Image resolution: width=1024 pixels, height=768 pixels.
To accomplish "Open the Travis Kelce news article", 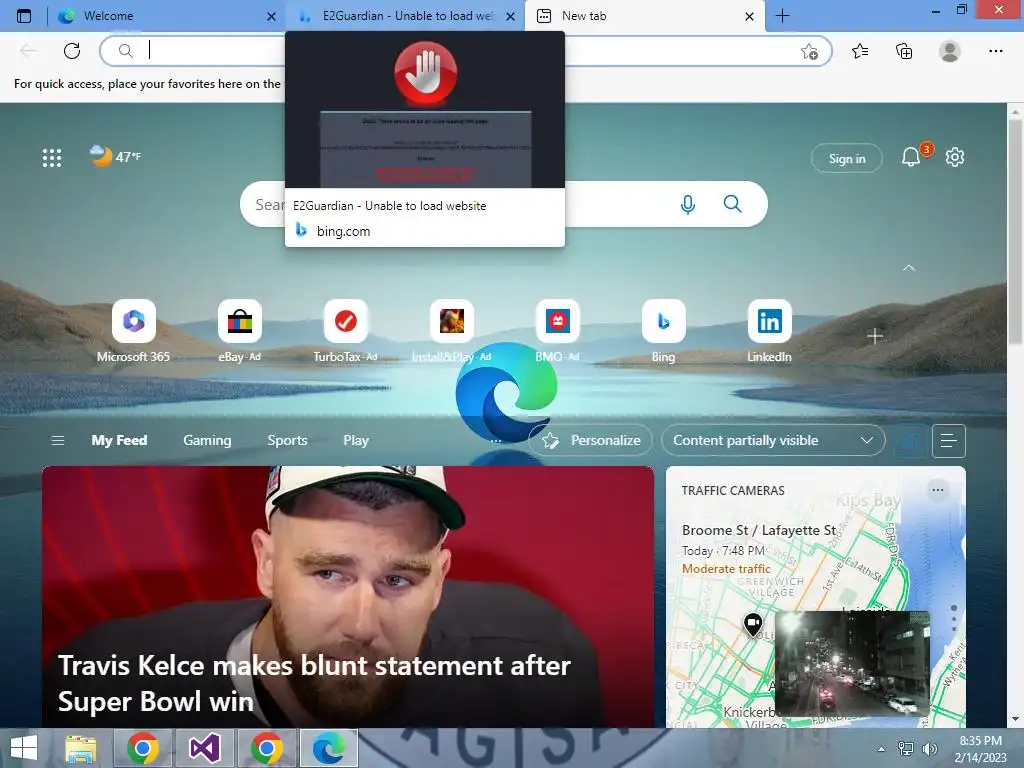I will (x=348, y=596).
